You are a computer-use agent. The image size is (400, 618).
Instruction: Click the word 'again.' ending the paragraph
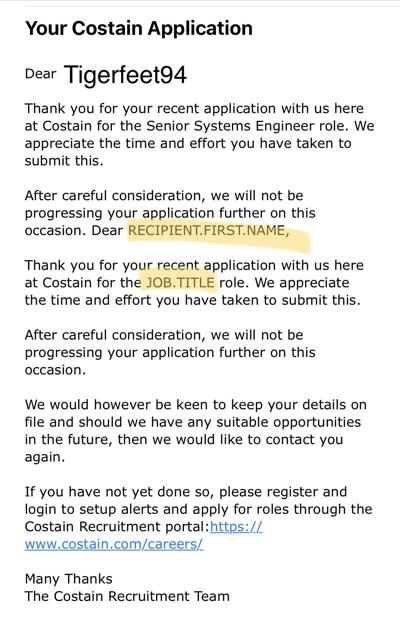point(45,457)
